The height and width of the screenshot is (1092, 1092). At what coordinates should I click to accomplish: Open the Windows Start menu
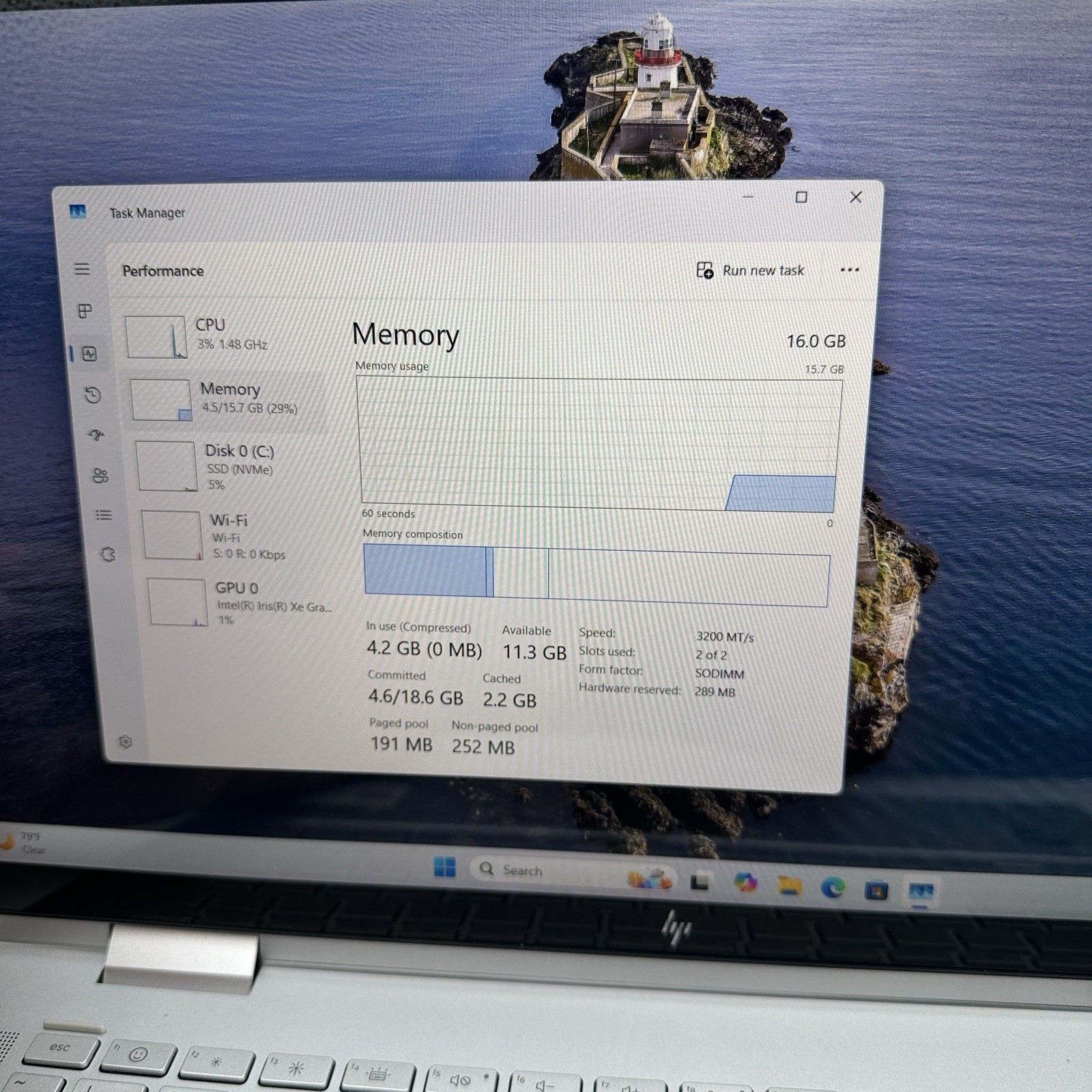(444, 867)
